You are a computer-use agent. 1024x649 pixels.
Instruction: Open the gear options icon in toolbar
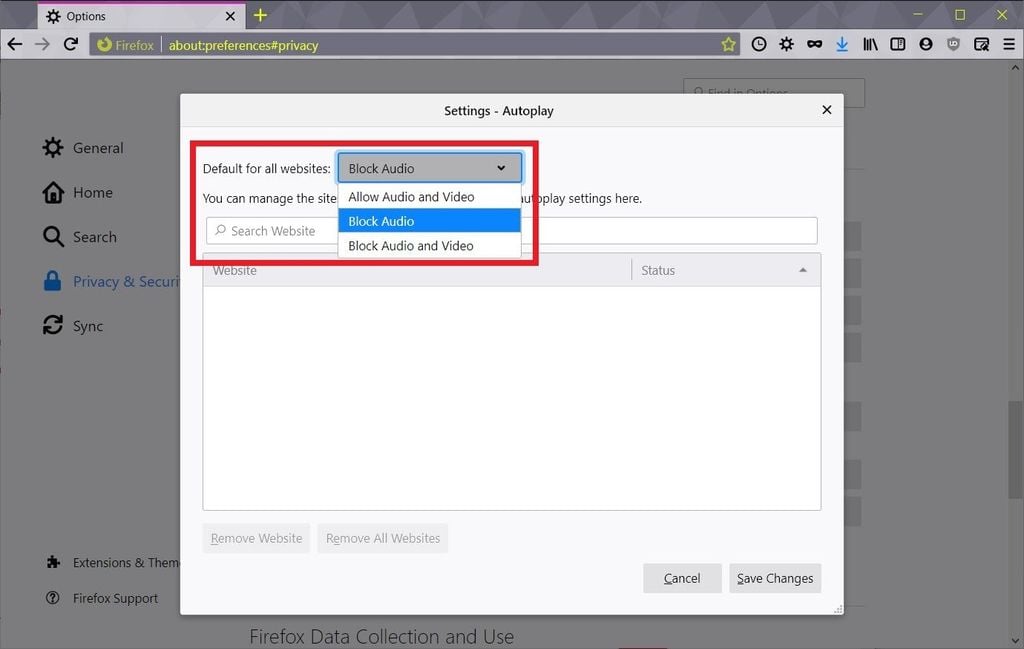click(786, 44)
